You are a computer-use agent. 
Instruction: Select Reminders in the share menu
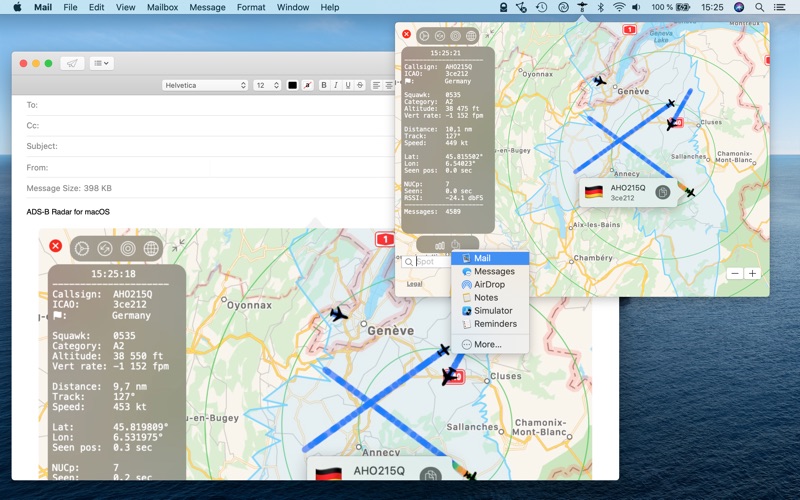490,324
